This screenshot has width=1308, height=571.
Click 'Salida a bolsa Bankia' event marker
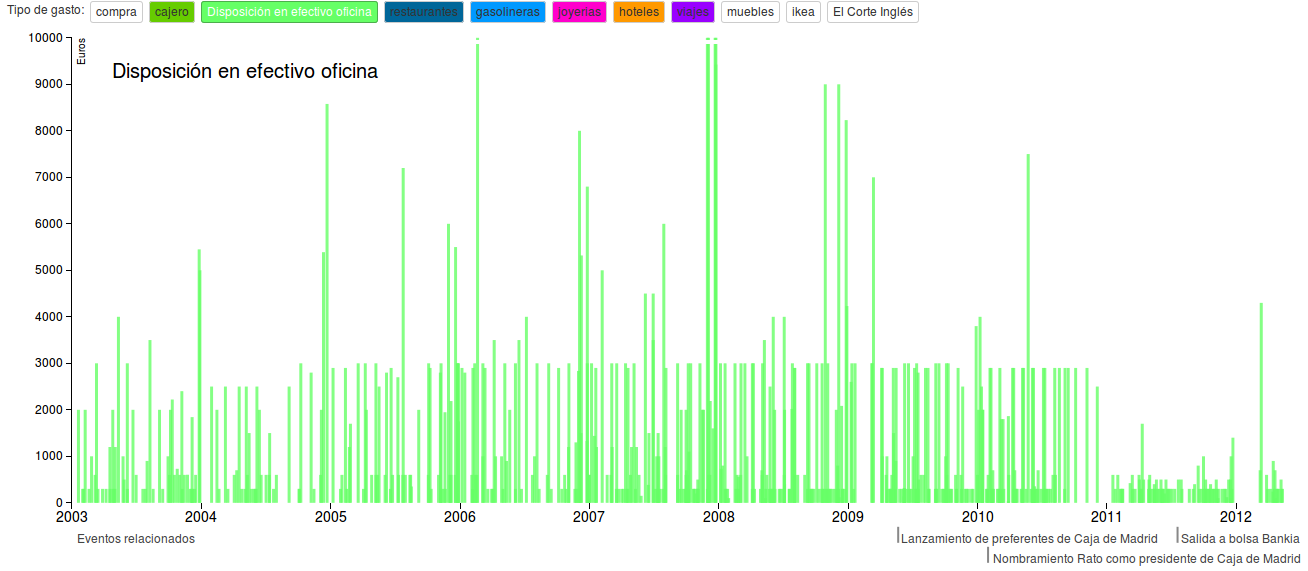pyautogui.click(x=1240, y=539)
